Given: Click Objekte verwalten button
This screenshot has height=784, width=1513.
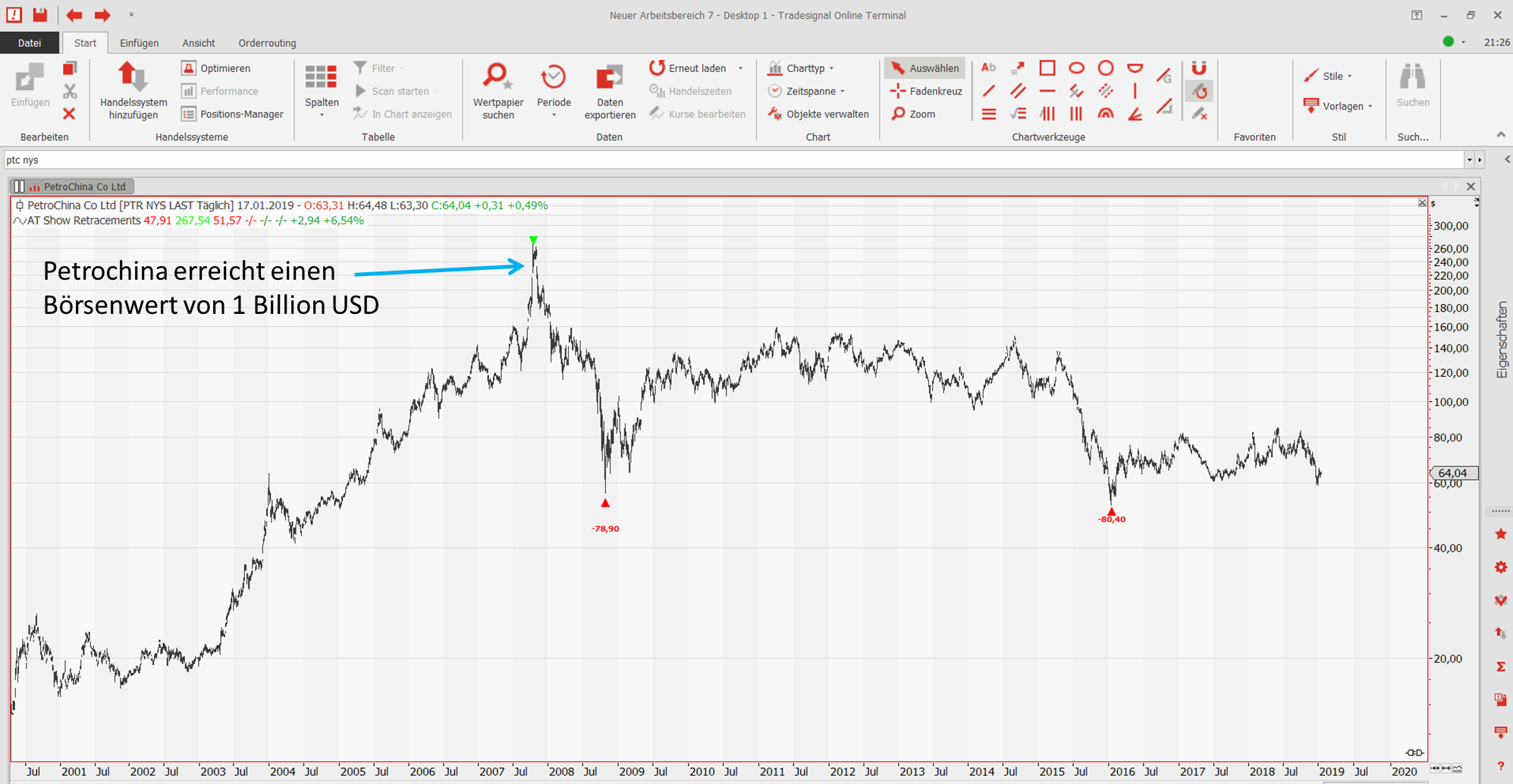Looking at the screenshot, I should tap(818, 114).
